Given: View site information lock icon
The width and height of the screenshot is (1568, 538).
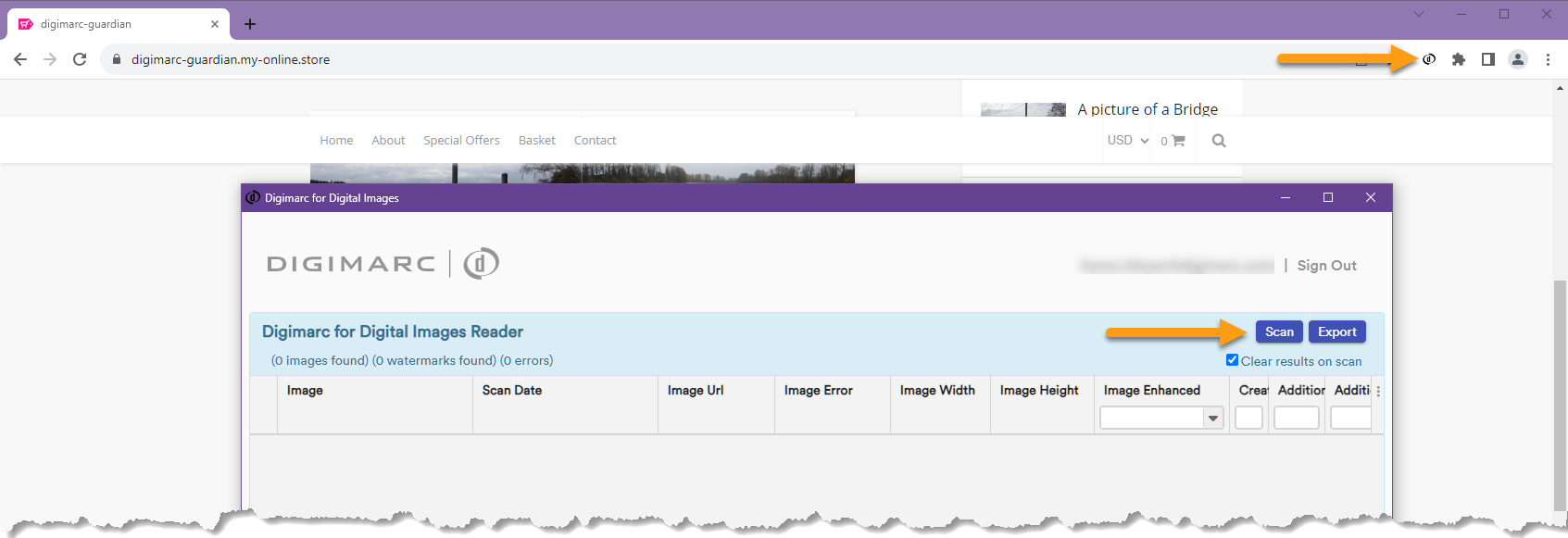Looking at the screenshot, I should (x=117, y=59).
